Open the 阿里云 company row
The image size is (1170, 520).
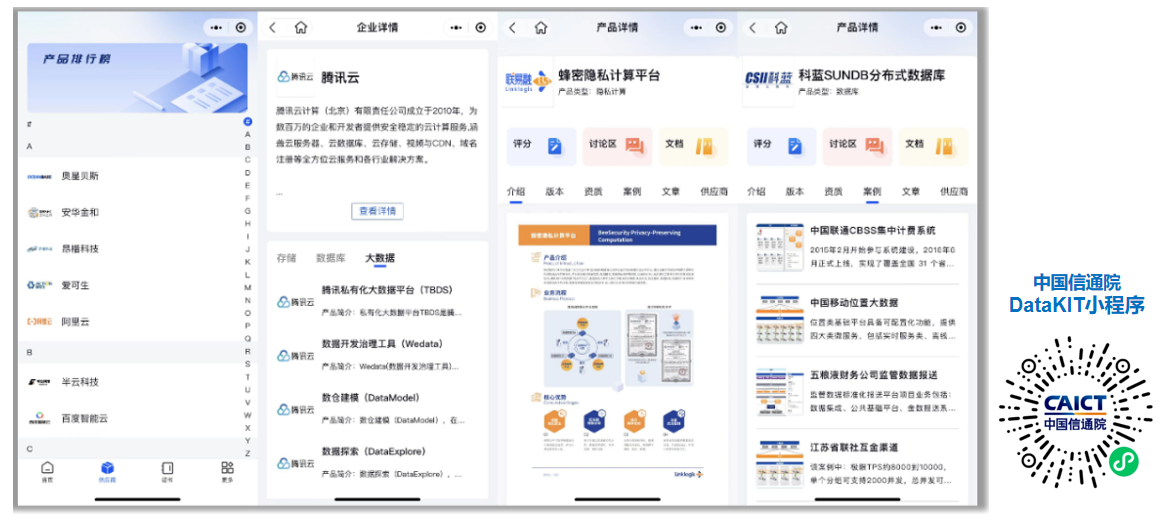pyautogui.click(x=131, y=322)
